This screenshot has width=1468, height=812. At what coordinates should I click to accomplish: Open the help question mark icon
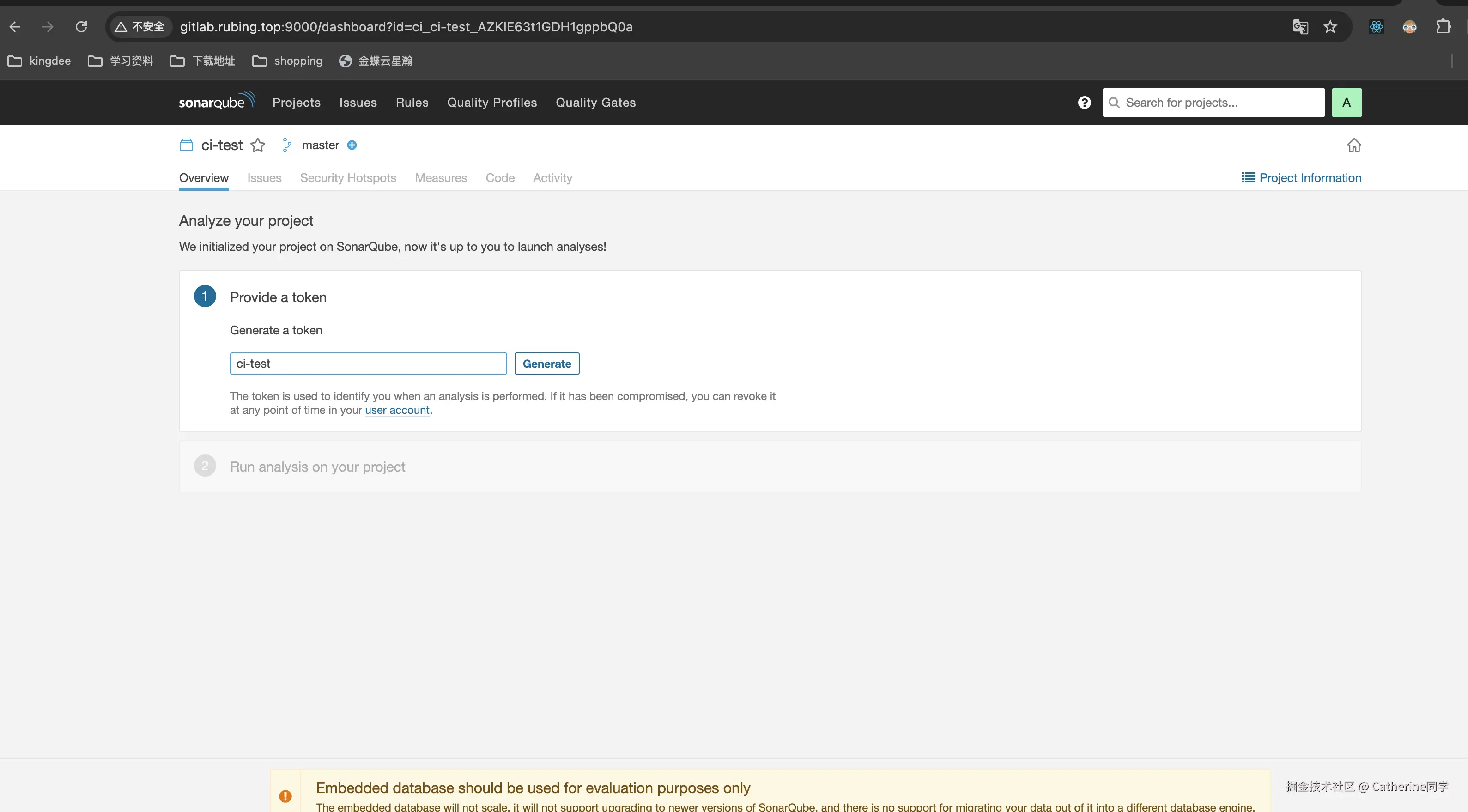[x=1084, y=103]
